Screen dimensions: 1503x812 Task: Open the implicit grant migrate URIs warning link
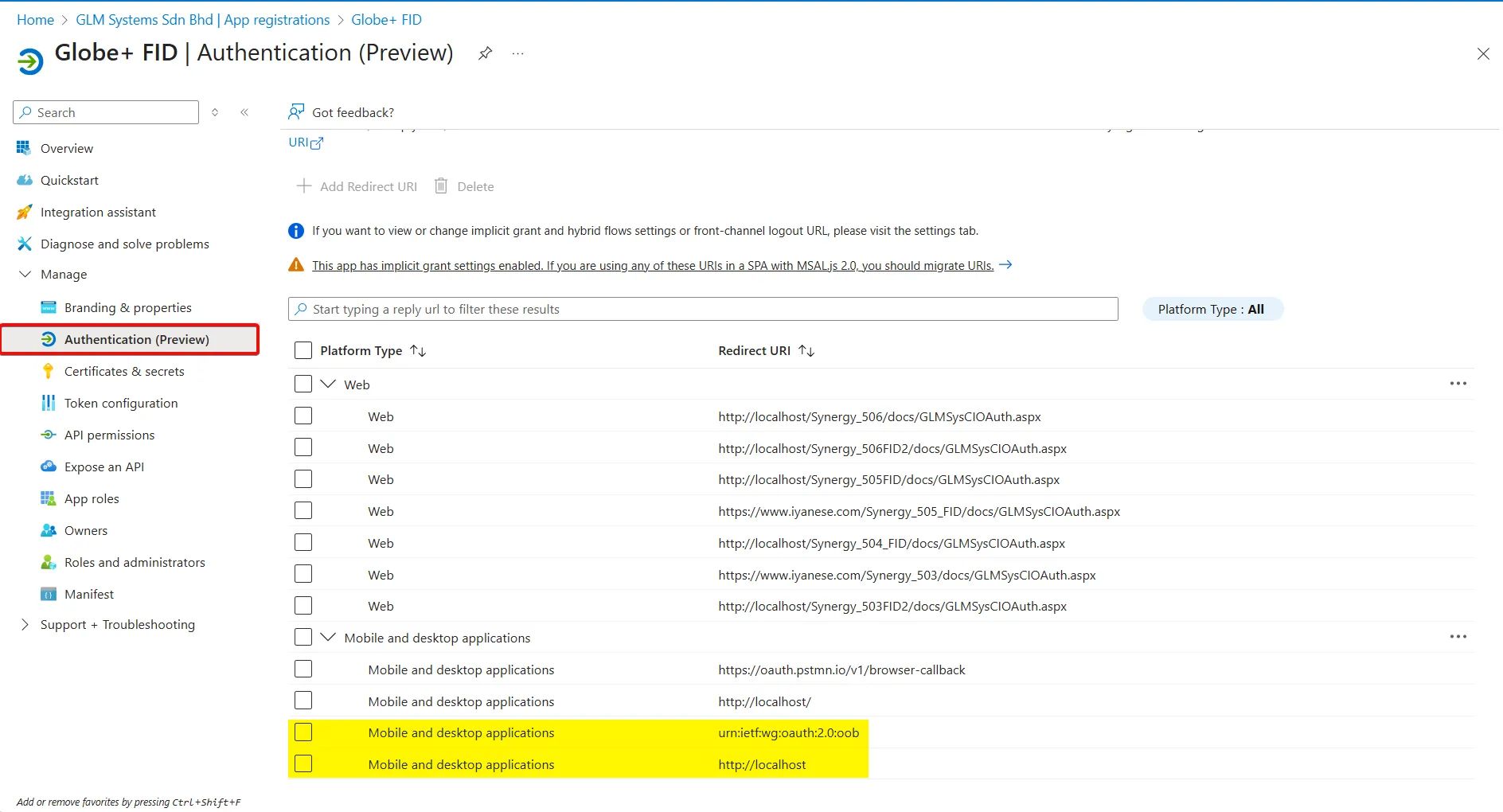tap(652, 266)
